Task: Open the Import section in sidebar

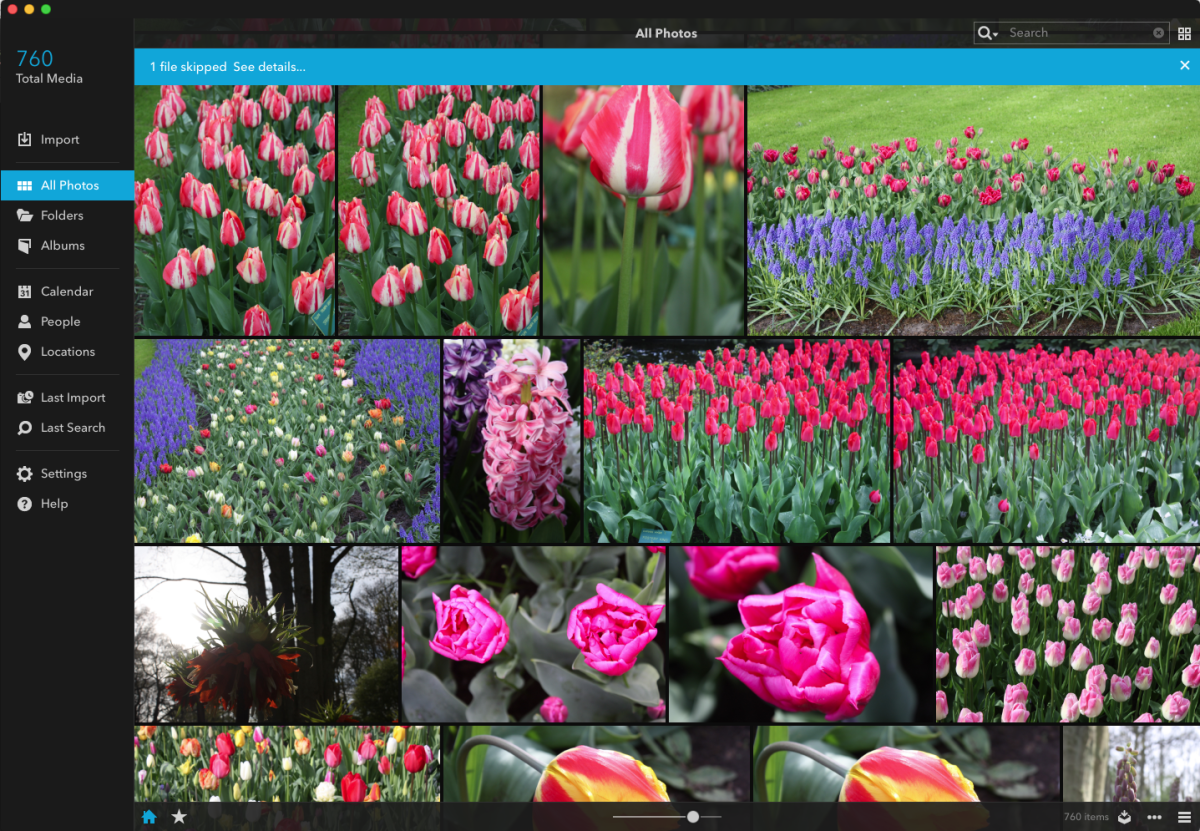Action: [x=59, y=140]
